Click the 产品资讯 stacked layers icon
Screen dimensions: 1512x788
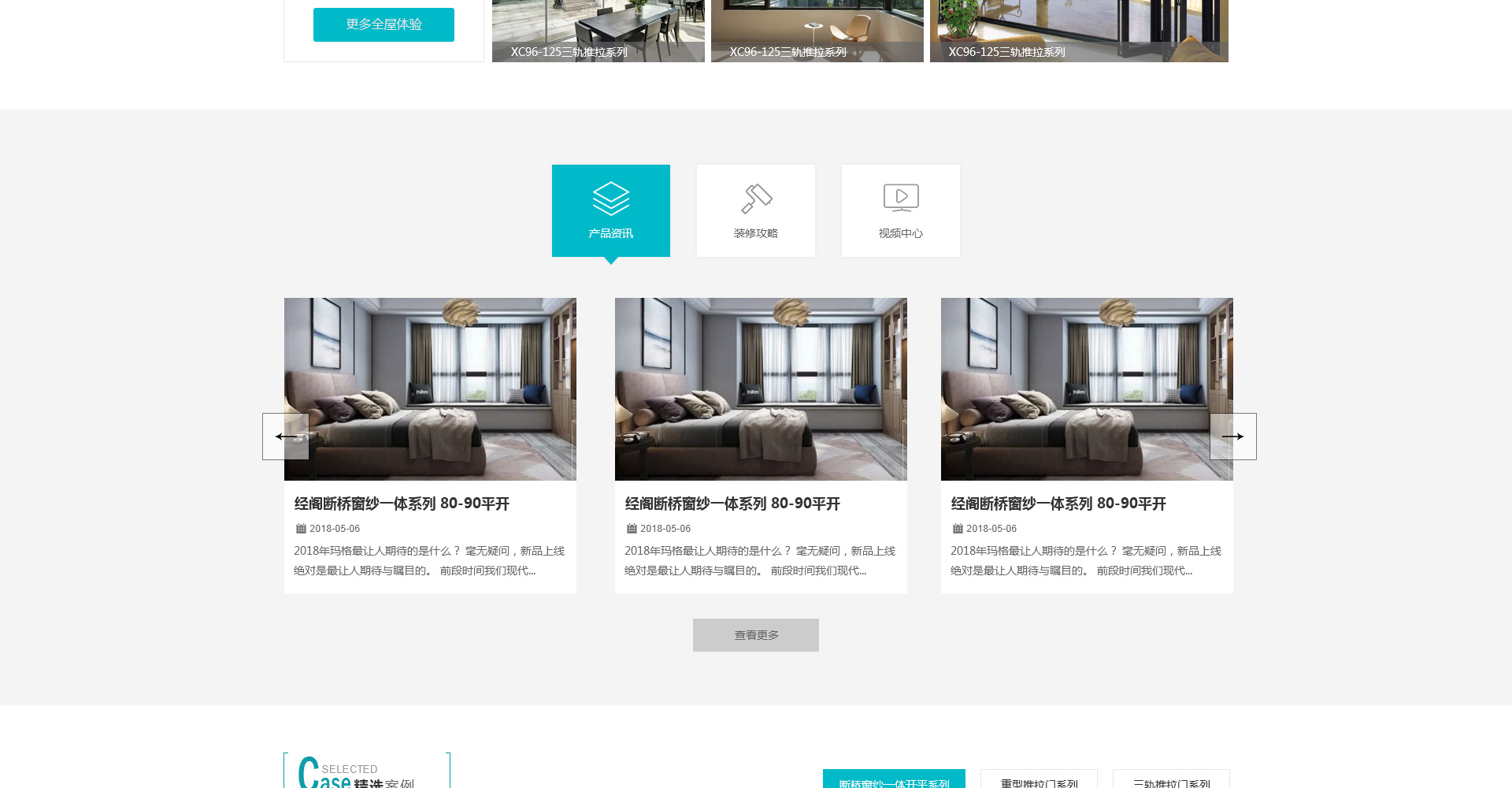pyautogui.click(x=610, y=199)
